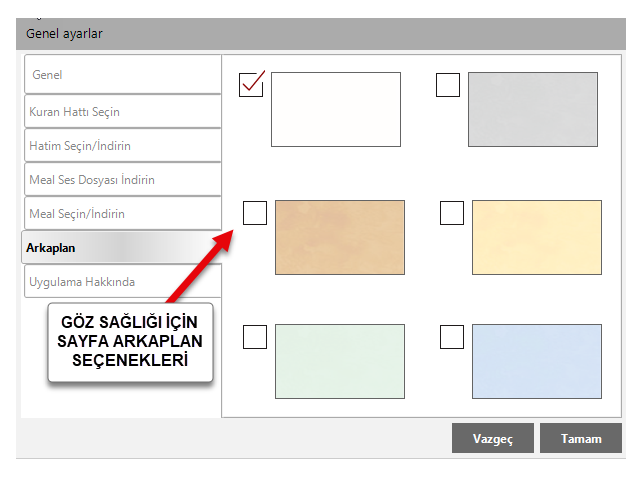642x477 pixels.
Task: Choose the light green background swatch
Action: tap(340, 362)
